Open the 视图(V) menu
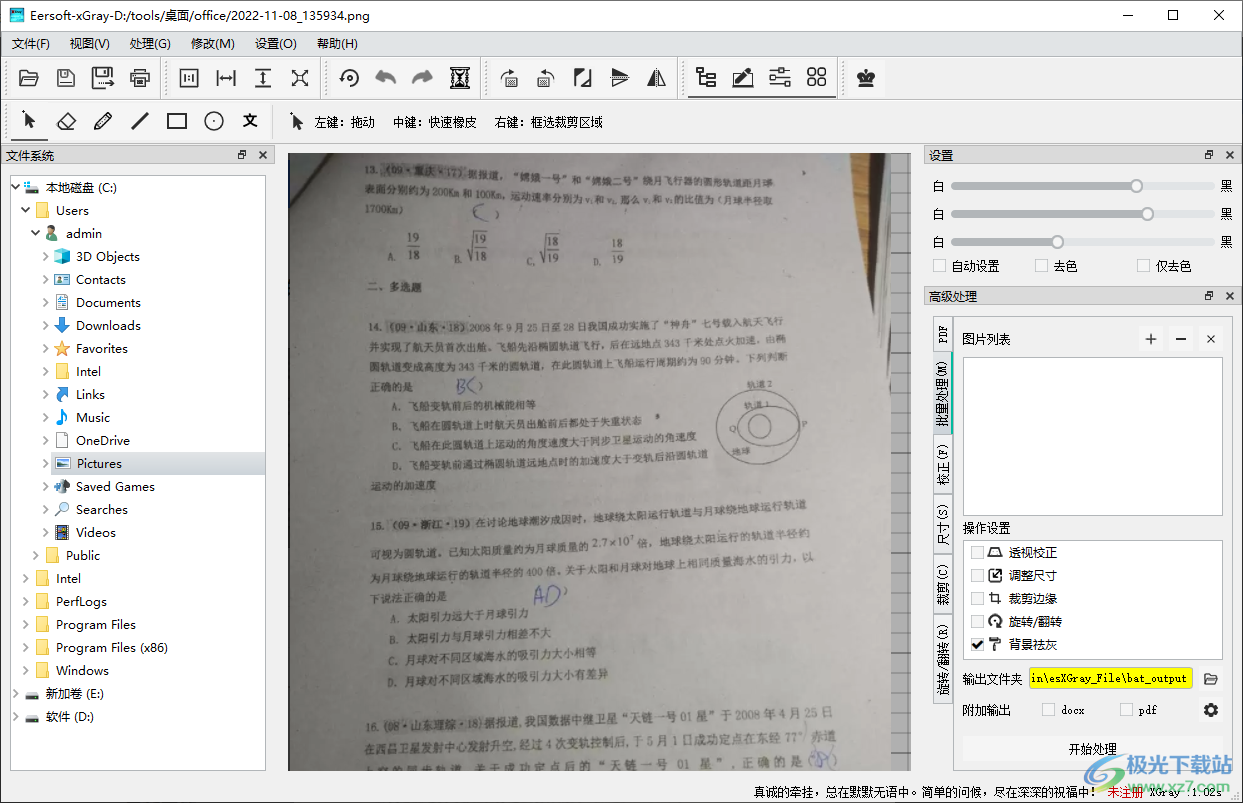Viewport: 1243px width, 803px height. point(90,44)
